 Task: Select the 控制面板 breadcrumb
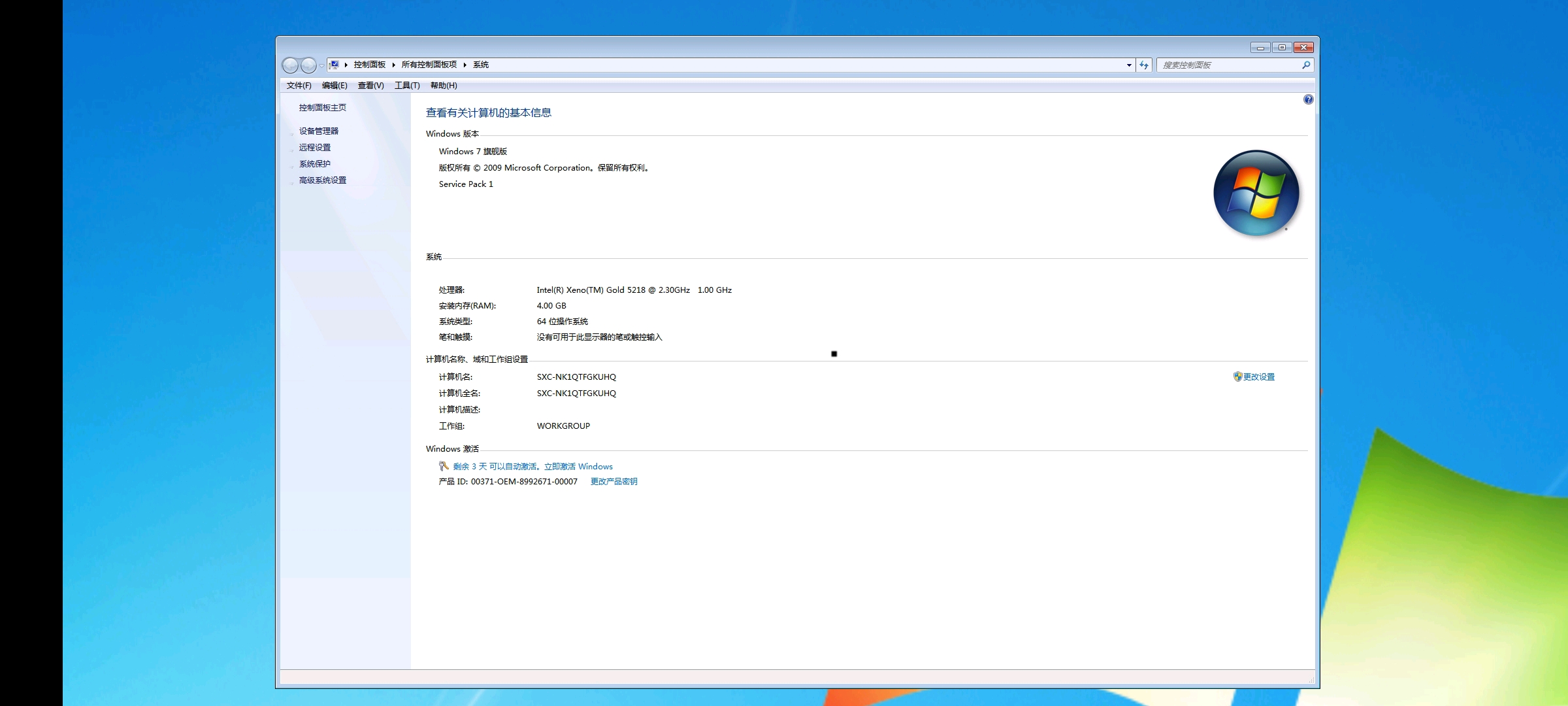[x=370, y=65]
